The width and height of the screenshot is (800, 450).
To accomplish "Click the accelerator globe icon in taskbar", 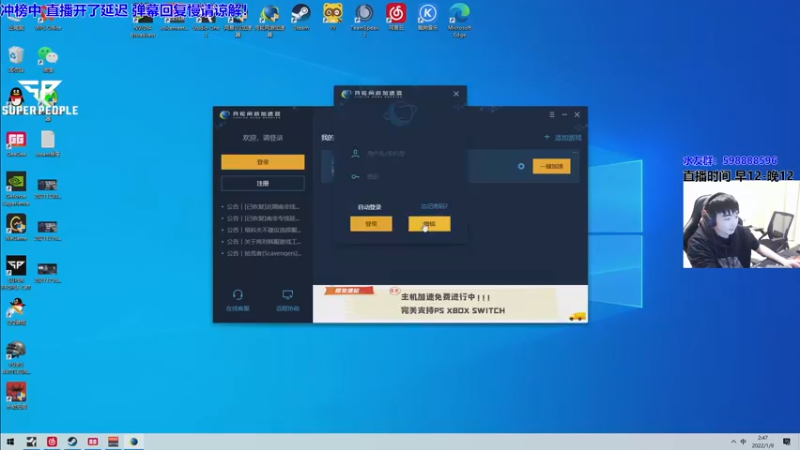I will coord(134,442).
